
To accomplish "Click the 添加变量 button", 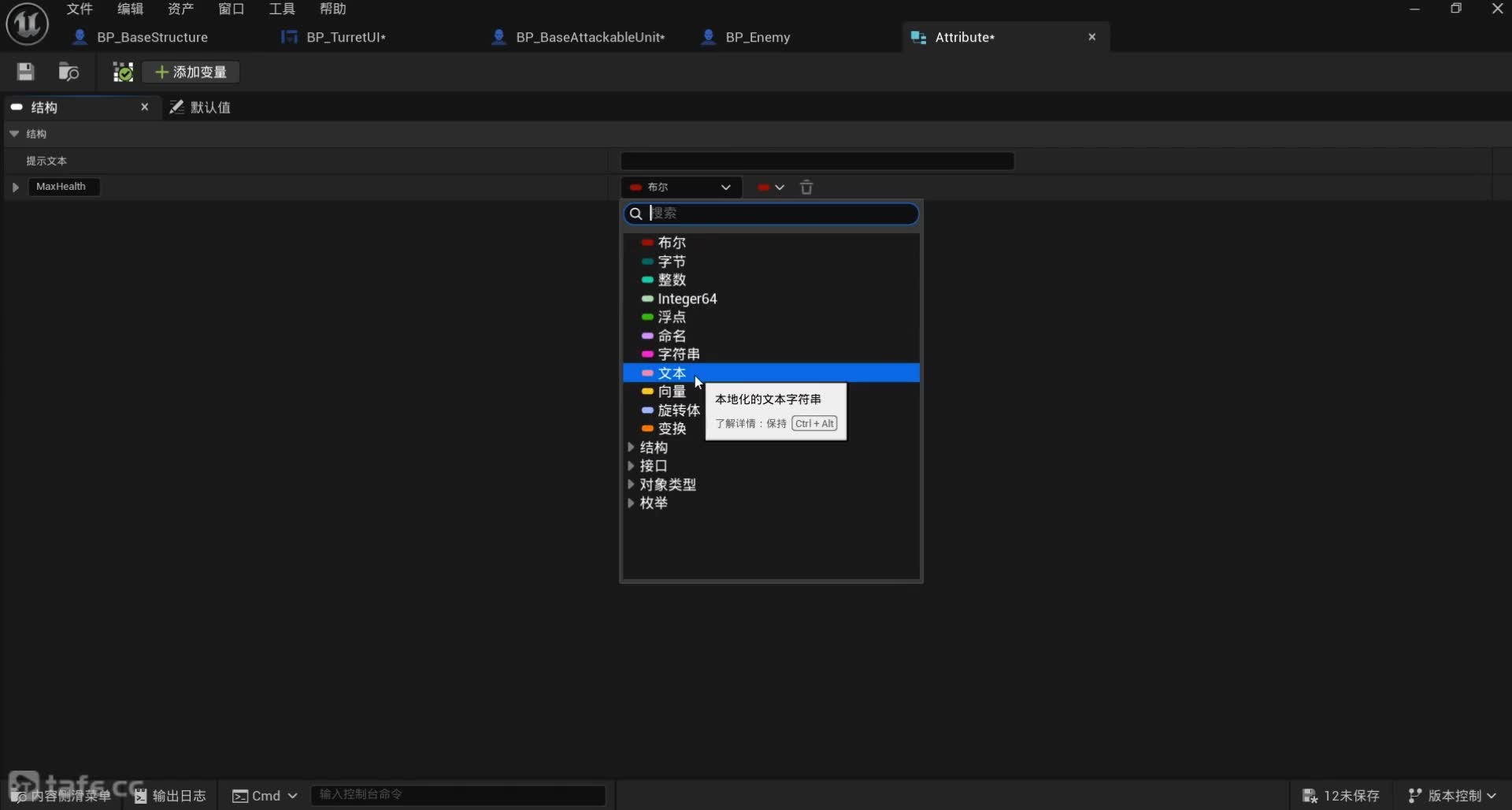I will 191,72.
